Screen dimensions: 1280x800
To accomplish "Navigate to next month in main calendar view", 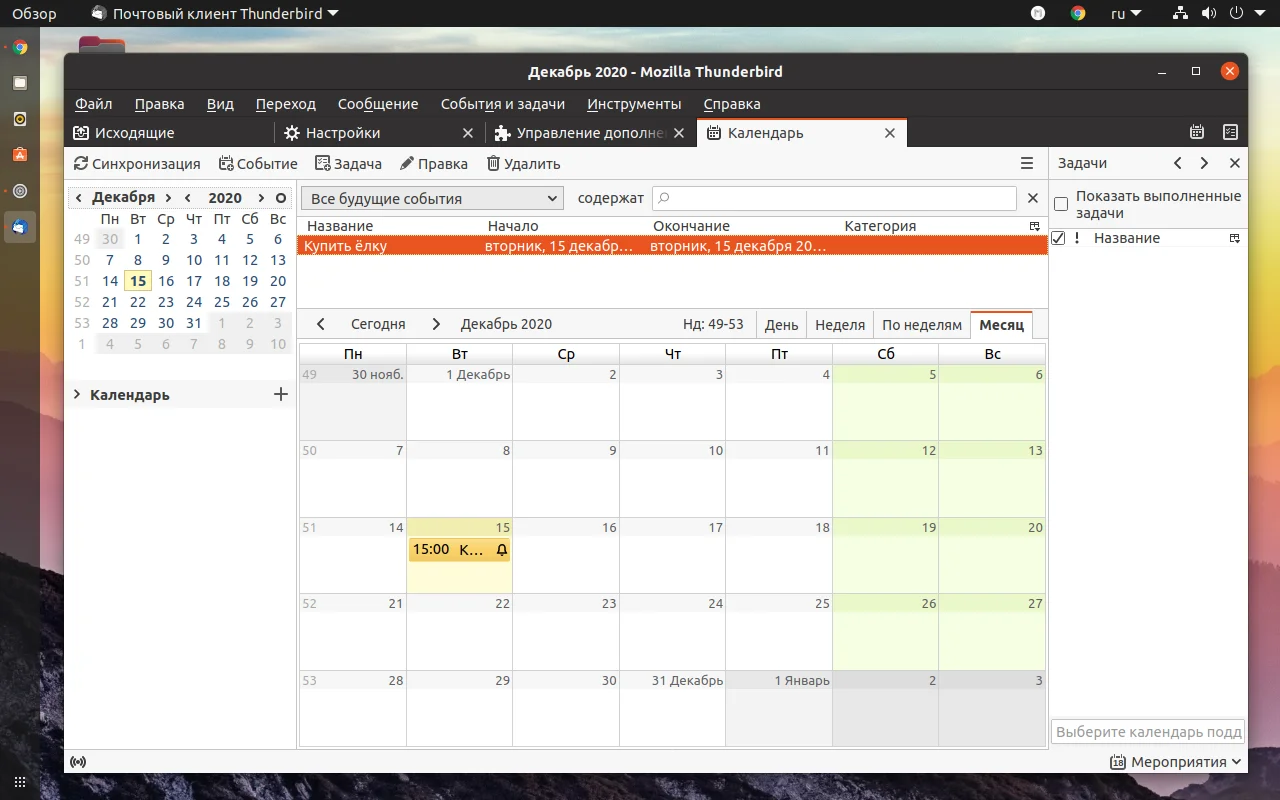I will (x=436, y=324).
